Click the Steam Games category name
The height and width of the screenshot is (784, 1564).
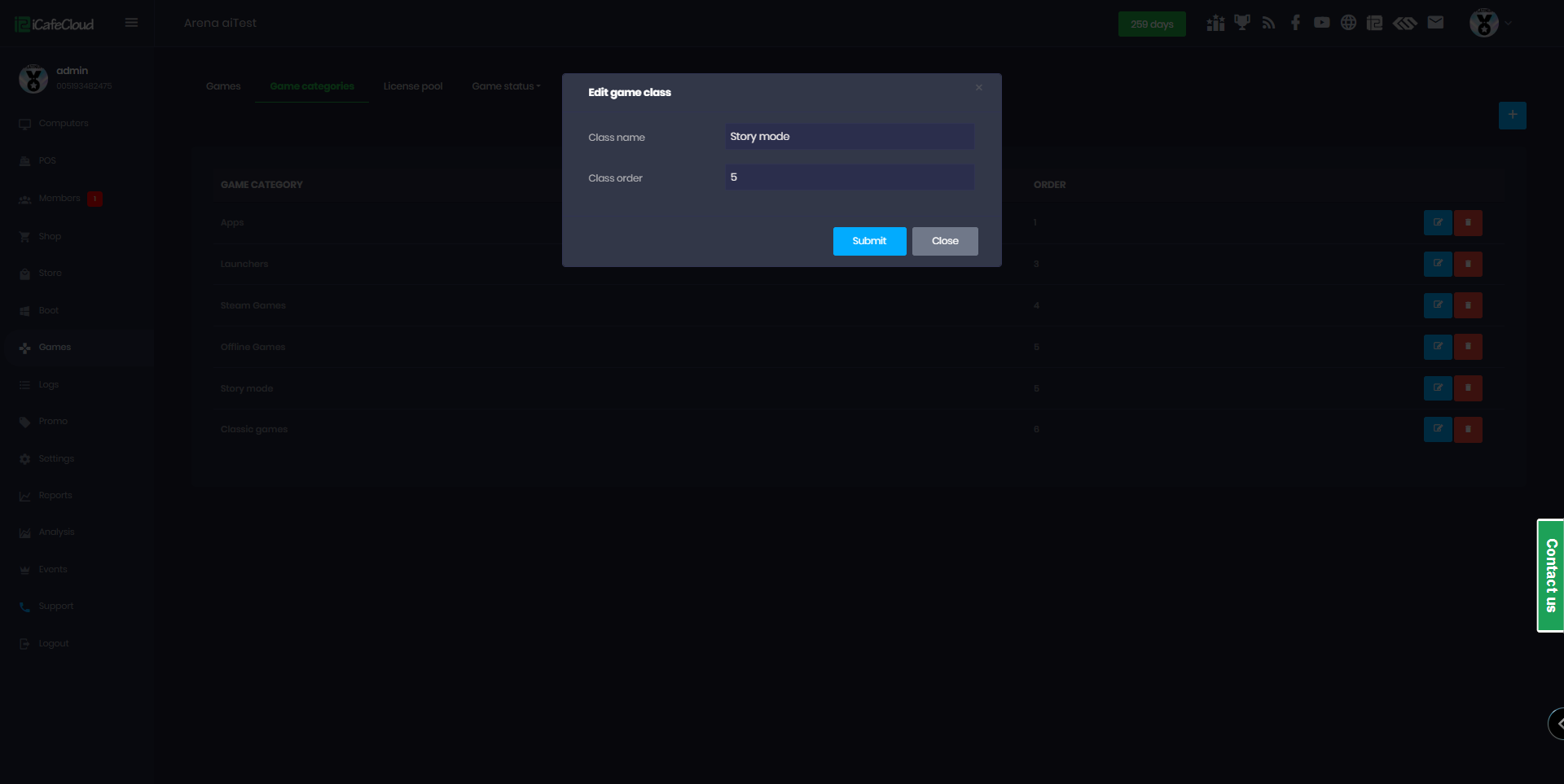coord(253,306)
